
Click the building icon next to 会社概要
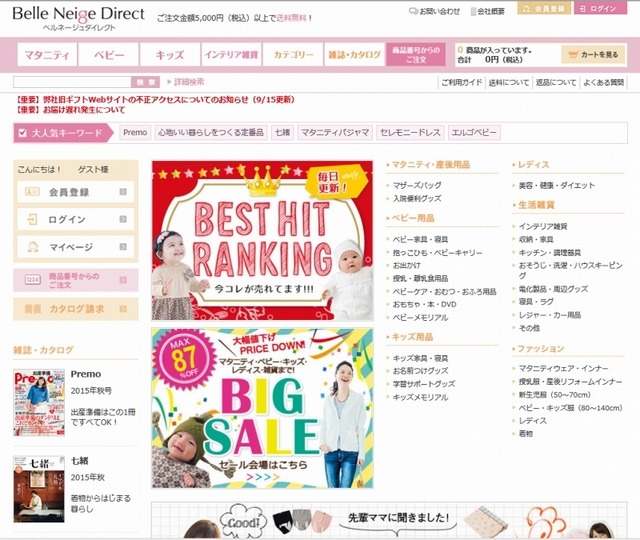(473, 11)
